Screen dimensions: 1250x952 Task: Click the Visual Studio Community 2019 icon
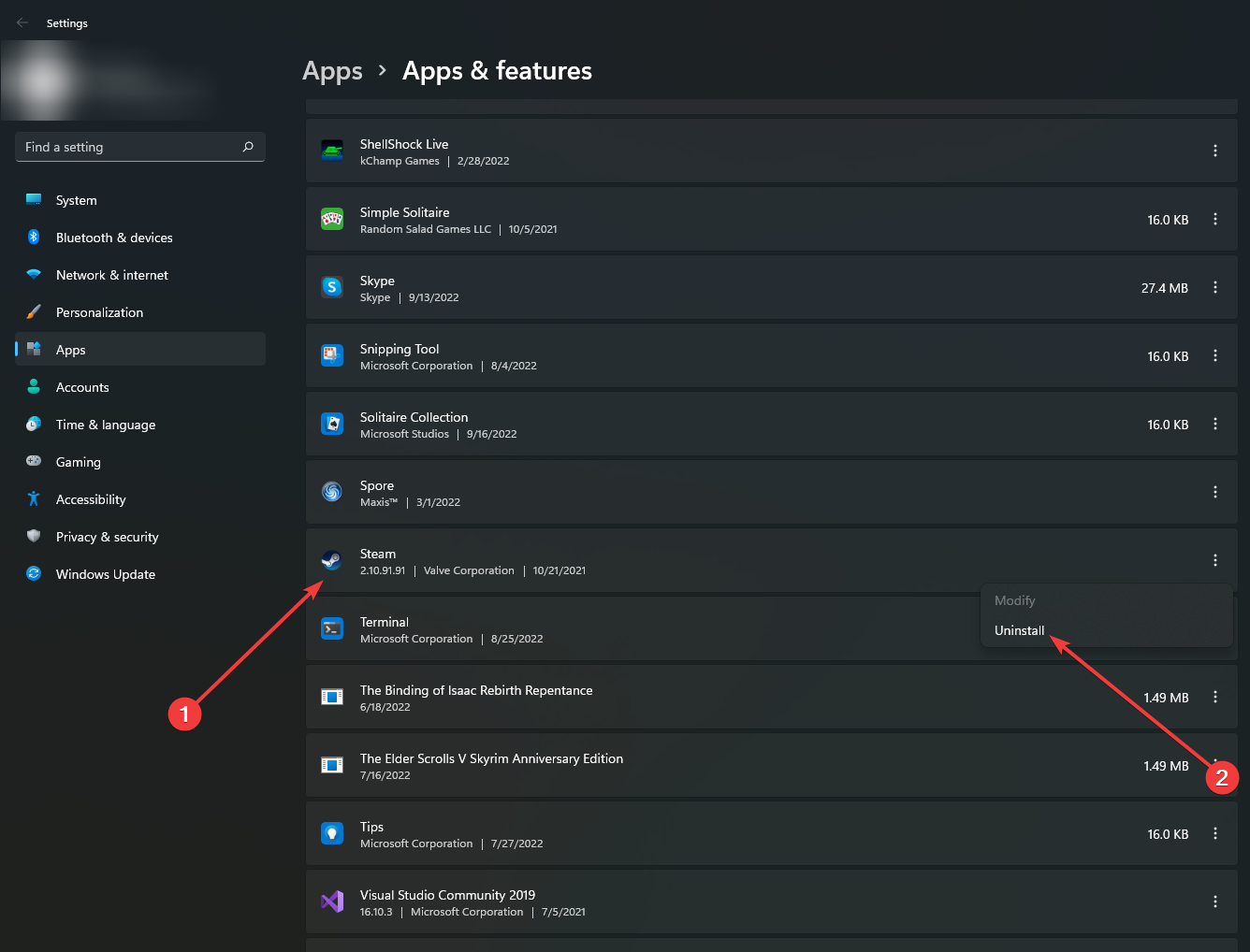pyautogui.click(x=332, y=902)
